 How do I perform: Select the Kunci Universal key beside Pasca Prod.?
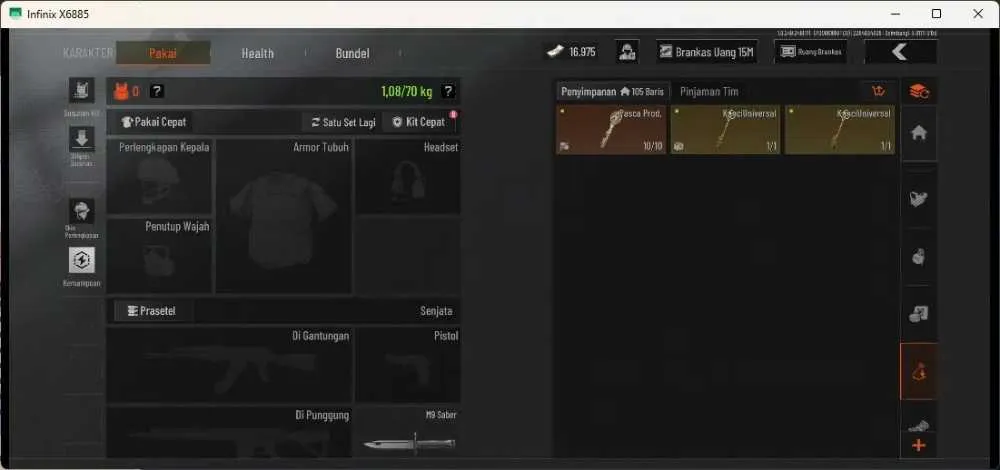[725, 130]
